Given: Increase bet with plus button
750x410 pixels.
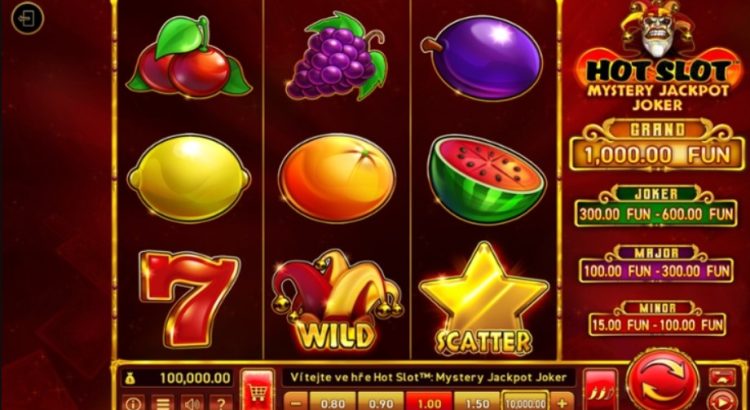Looking at the screenshot, I should tap(562, 402).
